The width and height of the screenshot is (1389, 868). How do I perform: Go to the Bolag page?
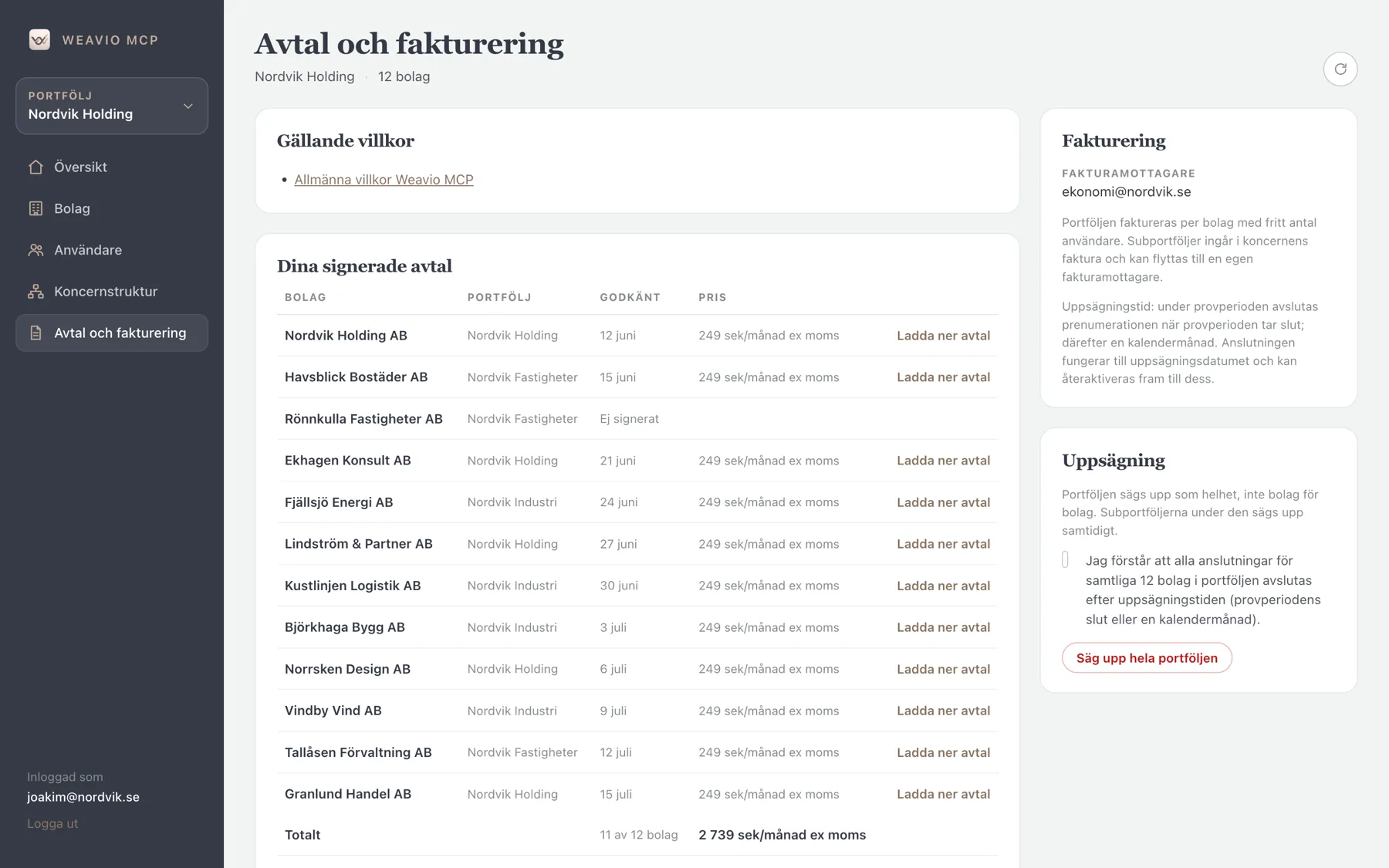click(x=112, y=208)
